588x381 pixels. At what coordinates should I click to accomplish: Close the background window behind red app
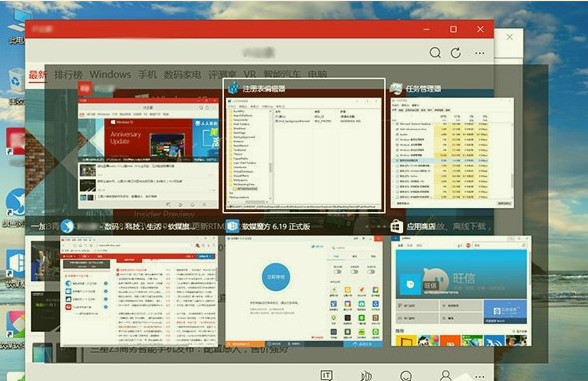[510, 37]
